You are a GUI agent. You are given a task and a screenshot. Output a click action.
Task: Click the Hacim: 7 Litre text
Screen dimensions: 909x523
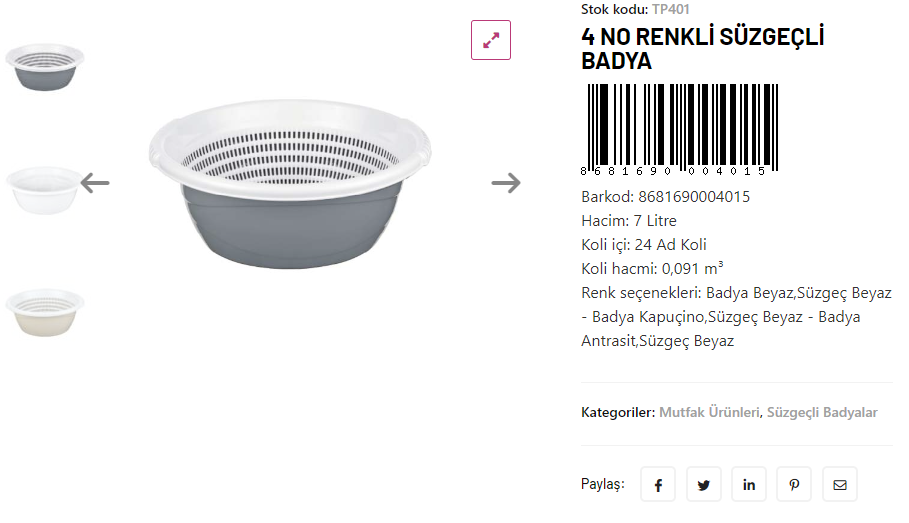(629, 221)
